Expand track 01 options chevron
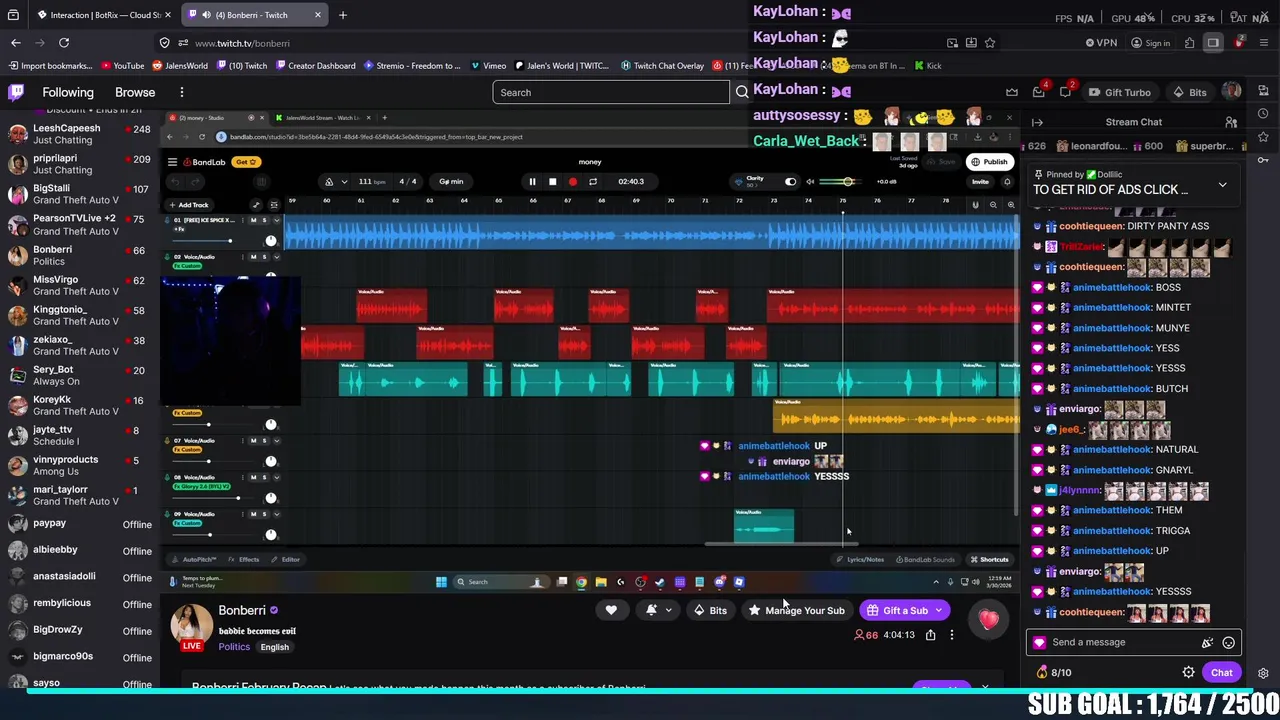The width and height of the screenshot is (1280, 720). 276,220
